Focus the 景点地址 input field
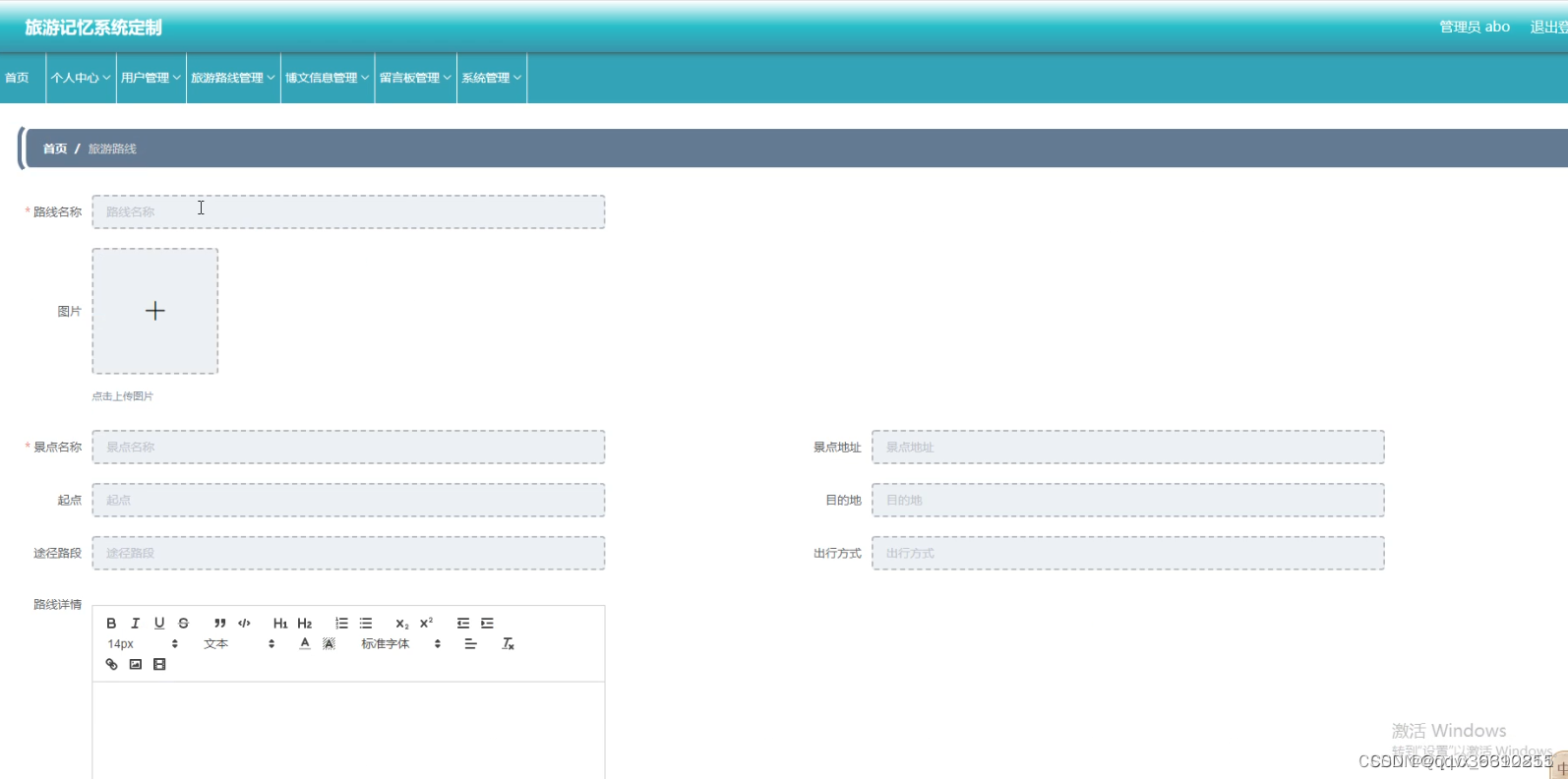 1128,447
